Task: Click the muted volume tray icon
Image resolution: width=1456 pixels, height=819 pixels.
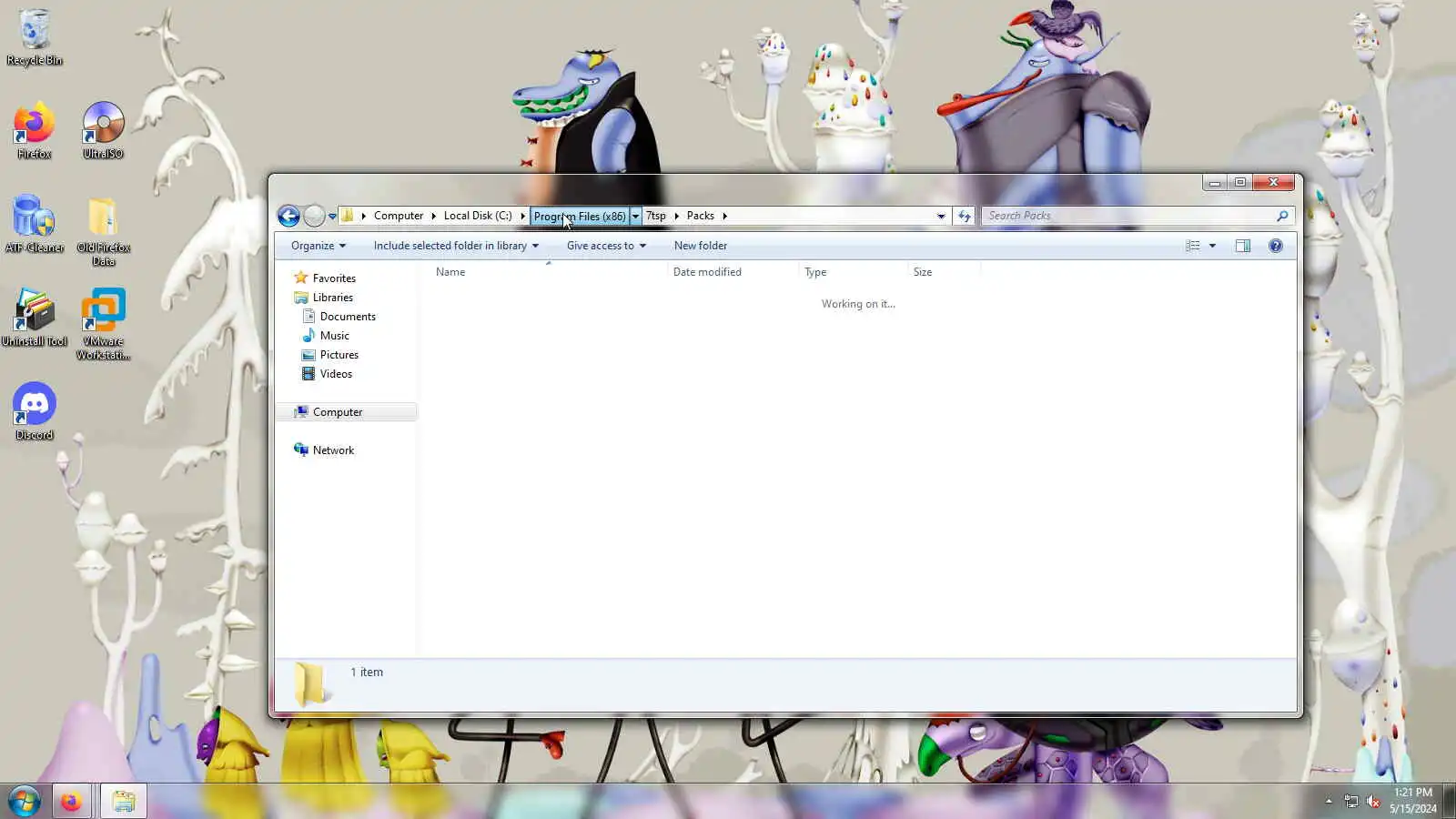Action: tap(1373, 802)
